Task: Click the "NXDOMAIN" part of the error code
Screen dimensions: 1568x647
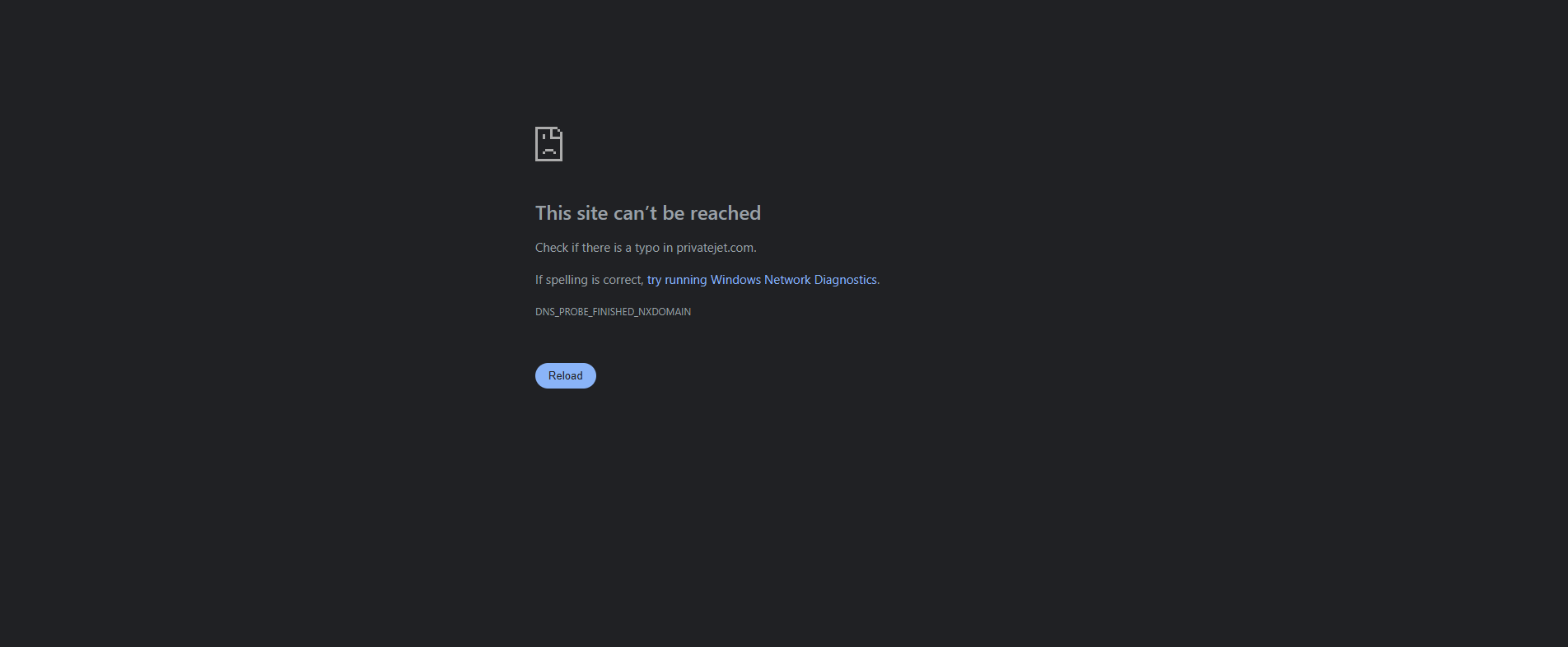Action: click(x=665, y=312)
